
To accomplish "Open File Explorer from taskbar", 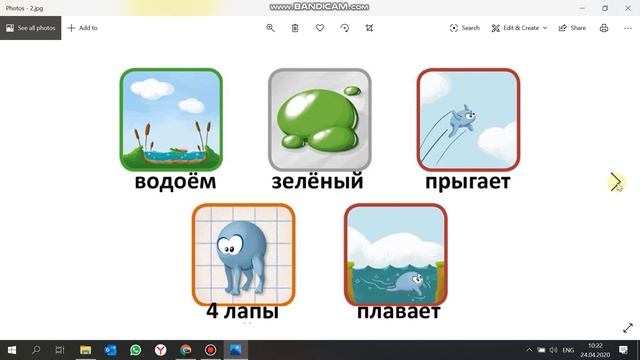I will [x=85, y=350].
